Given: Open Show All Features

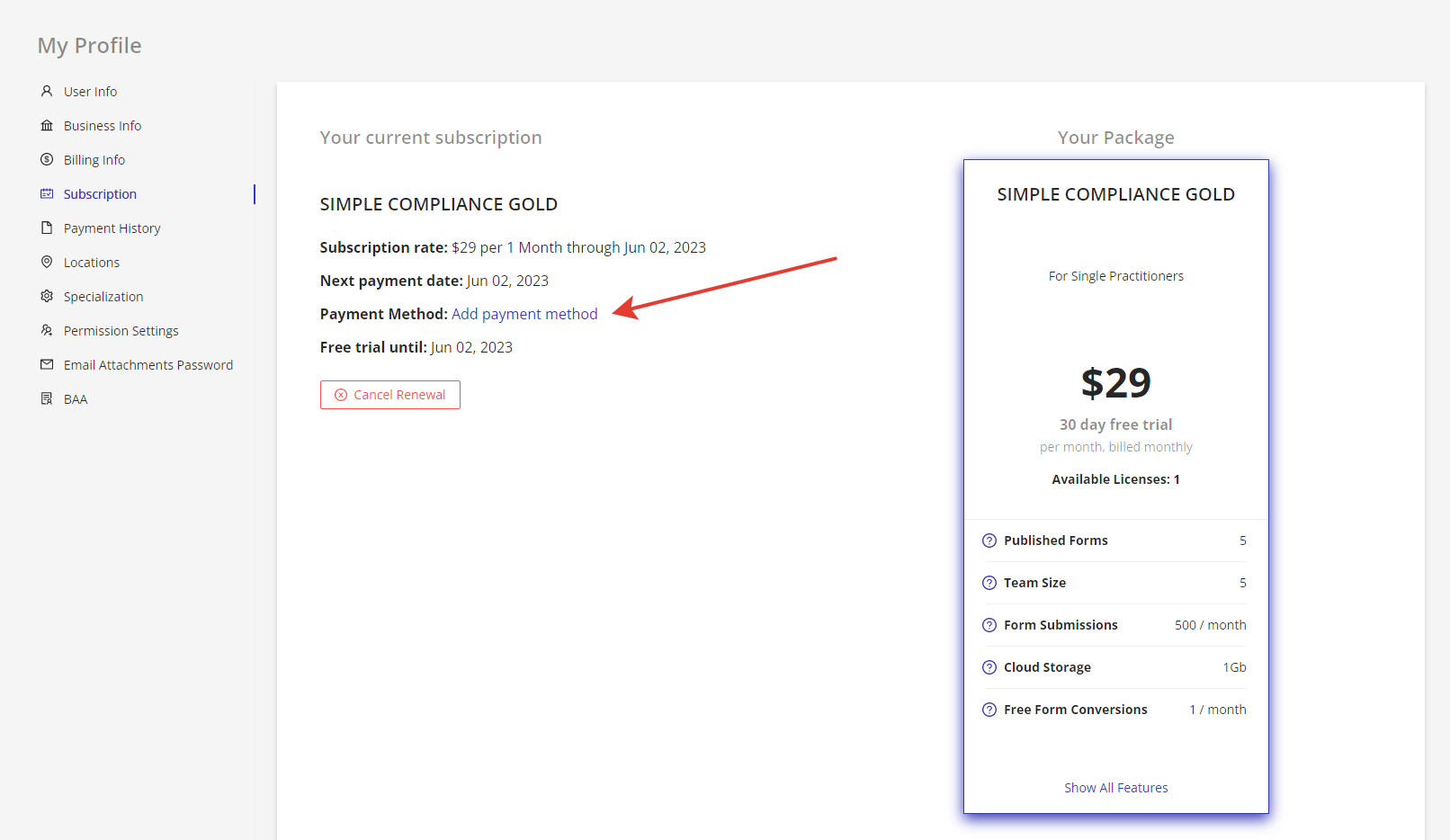Looking at the screenshot, I should [x=1115, y=787].
